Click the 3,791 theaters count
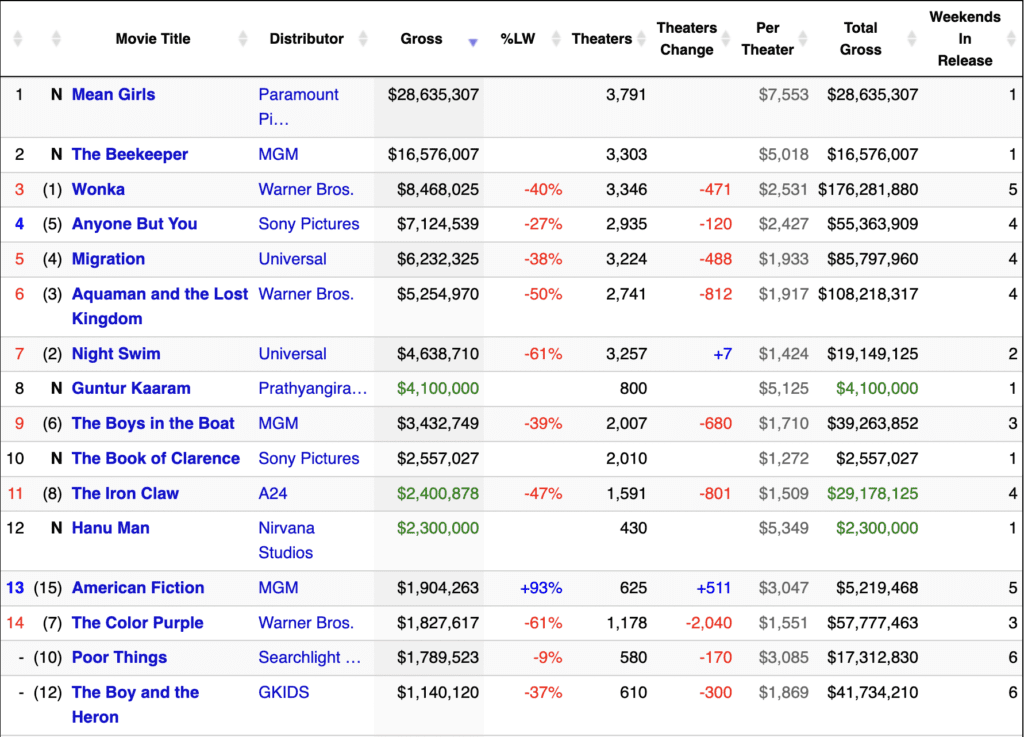This screenshot has height=737, width=1024. [626, 95]
